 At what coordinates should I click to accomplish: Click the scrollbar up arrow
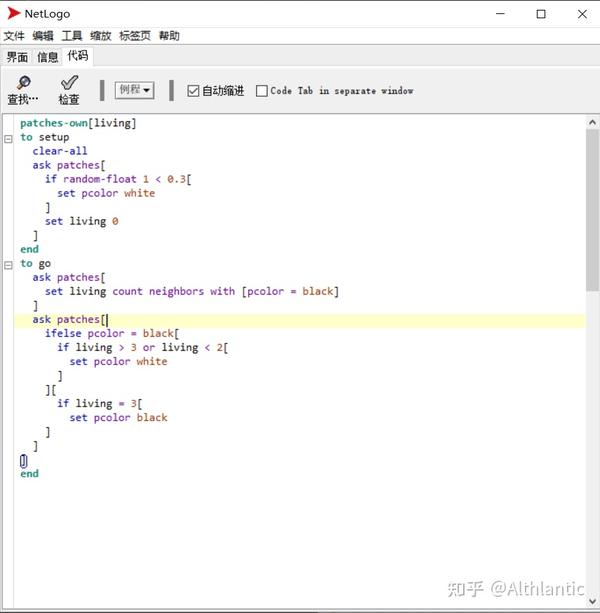click(593, 122)
